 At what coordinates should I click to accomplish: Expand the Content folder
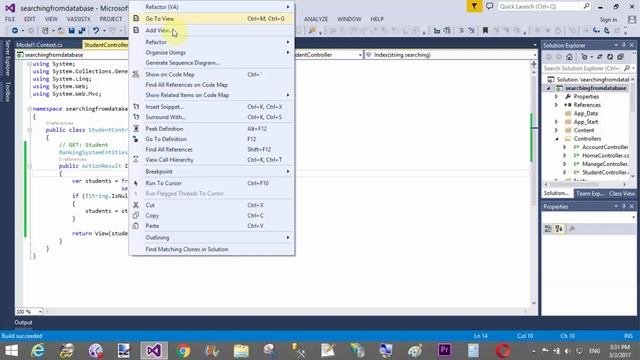(556, 130)
